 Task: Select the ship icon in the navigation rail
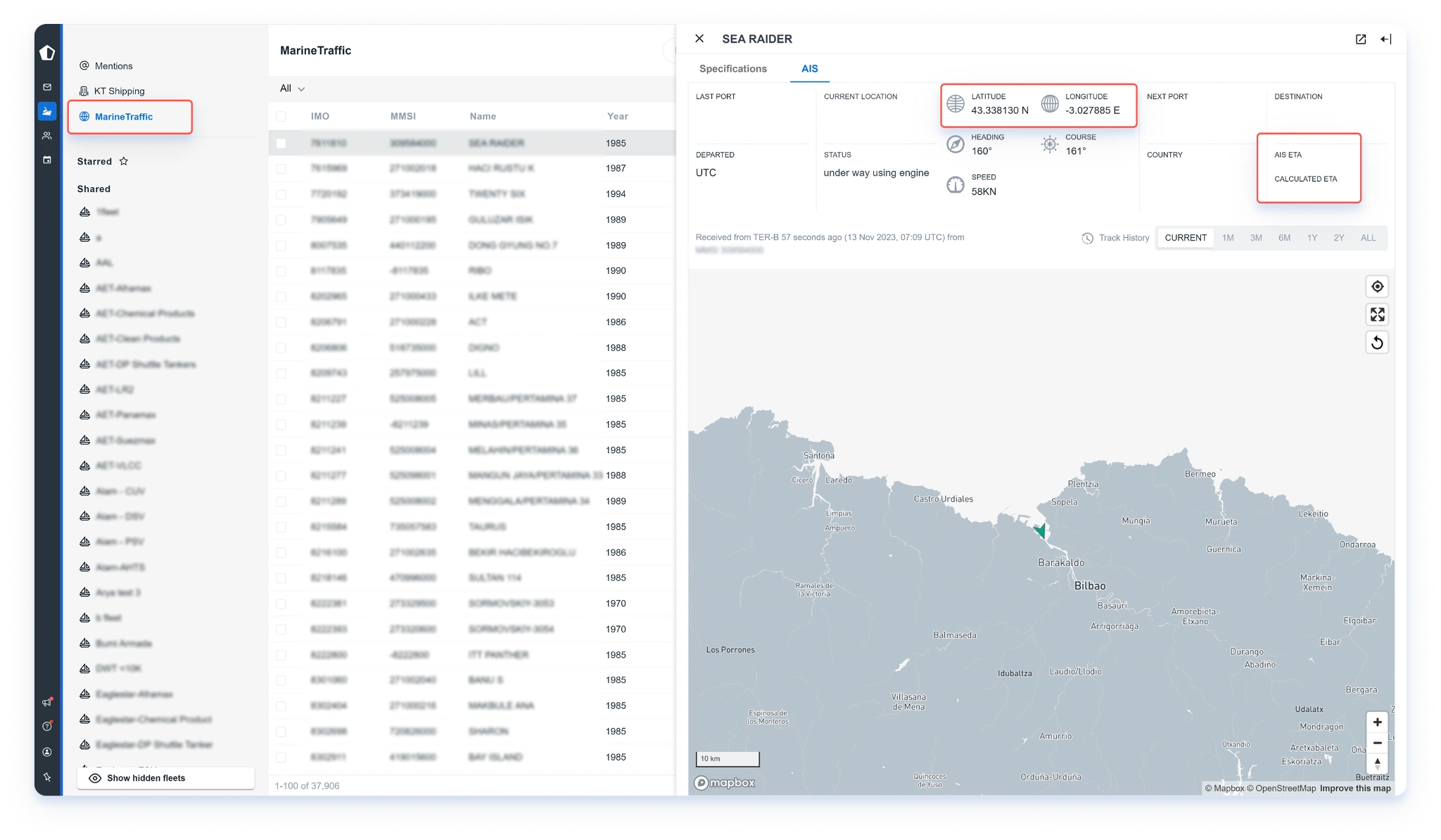47,111
